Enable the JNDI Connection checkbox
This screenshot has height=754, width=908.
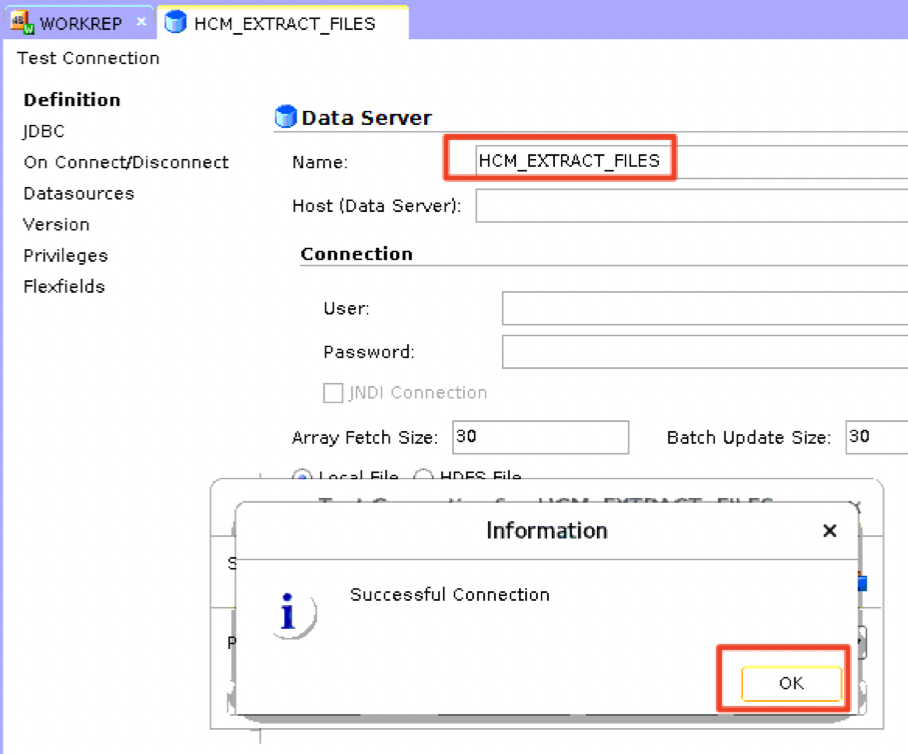(x=333, y=393)
